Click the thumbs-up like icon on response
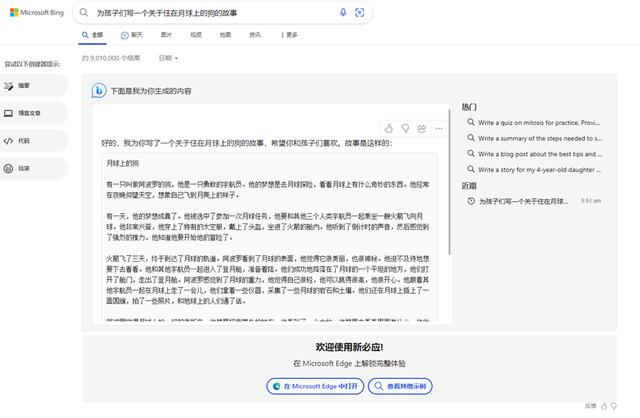The height and width of the screenshot is (418, 640). tap(389, 128)
